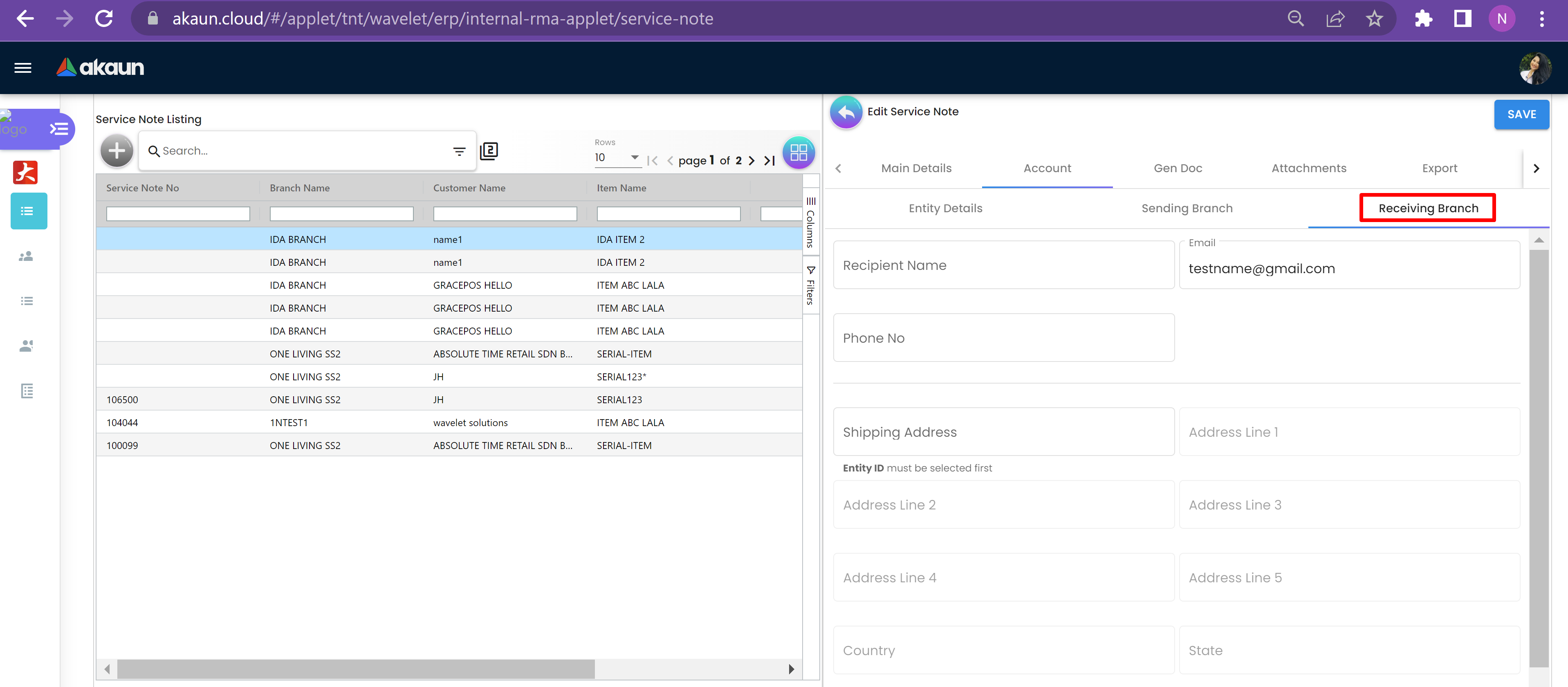Click the stacked pages icon near search

pyautogui.click(x=489, y=150)
